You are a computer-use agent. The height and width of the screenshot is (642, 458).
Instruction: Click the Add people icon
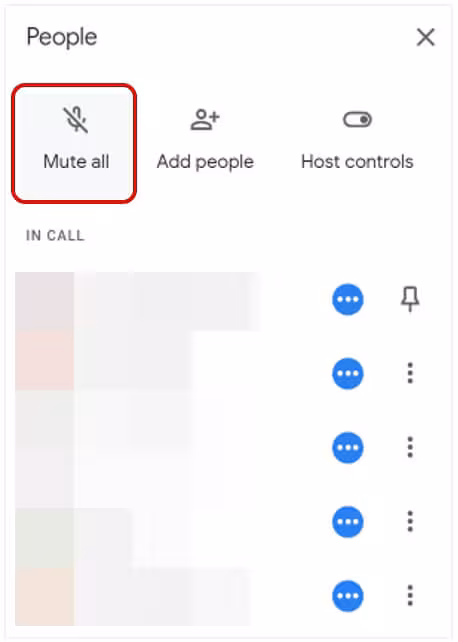[x=205, y=120]
